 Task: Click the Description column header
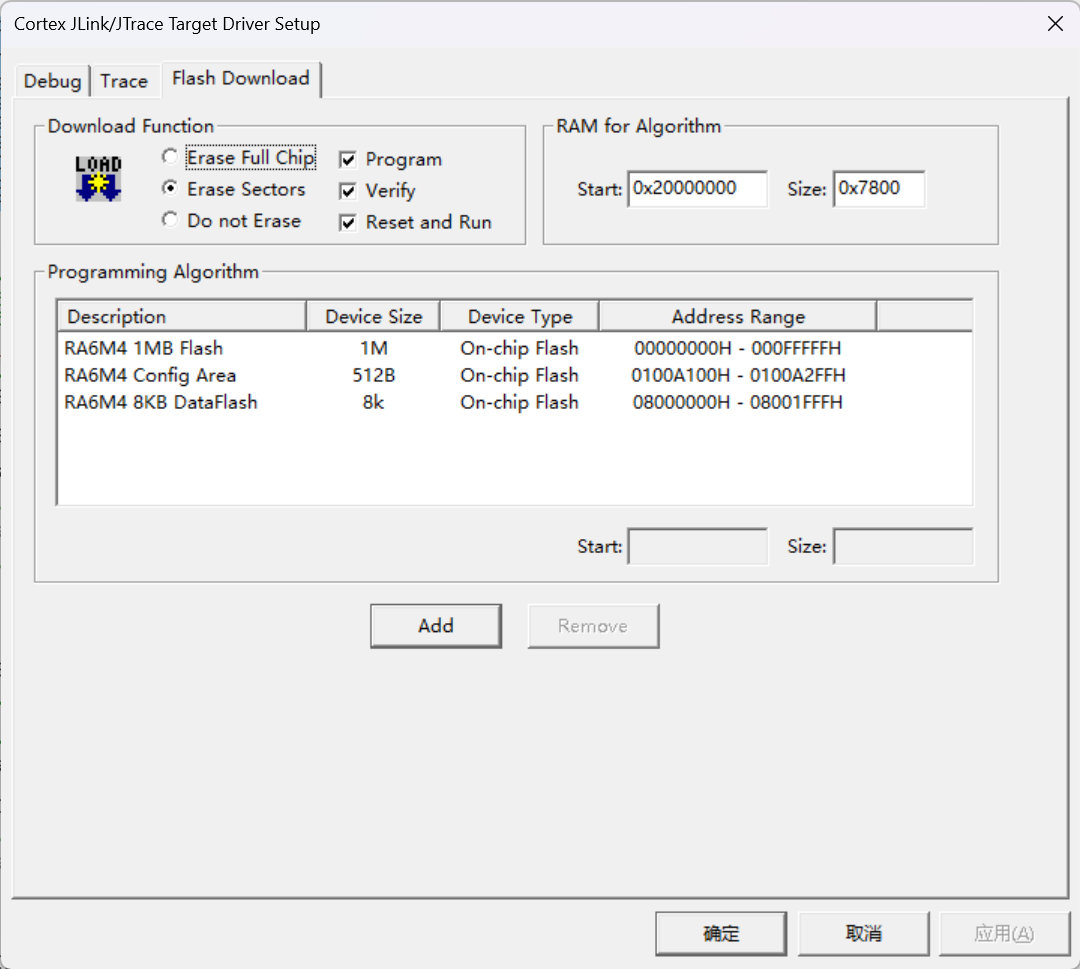(x=182, y=316)
